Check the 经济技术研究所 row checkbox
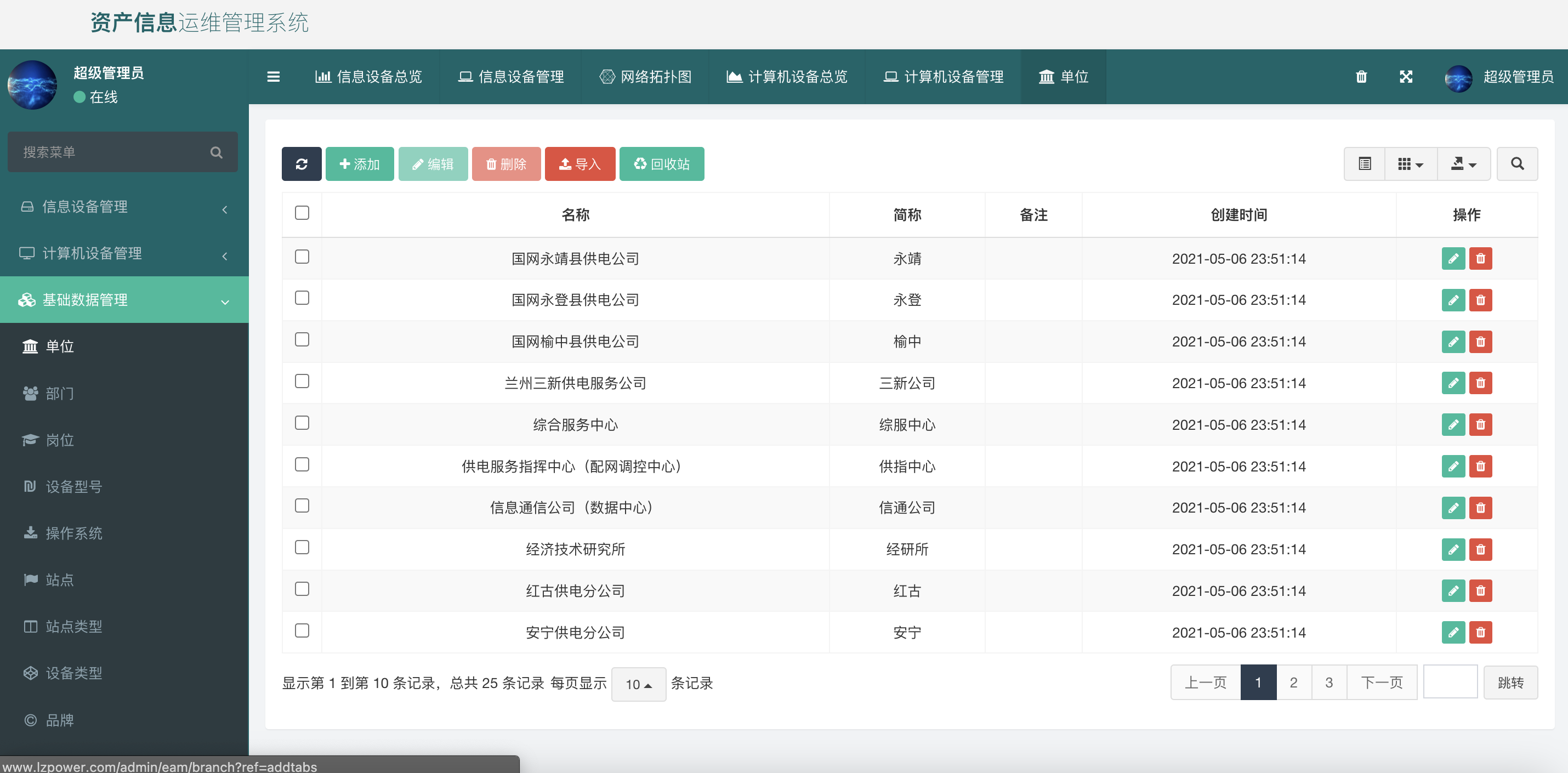 click(302, 547)
